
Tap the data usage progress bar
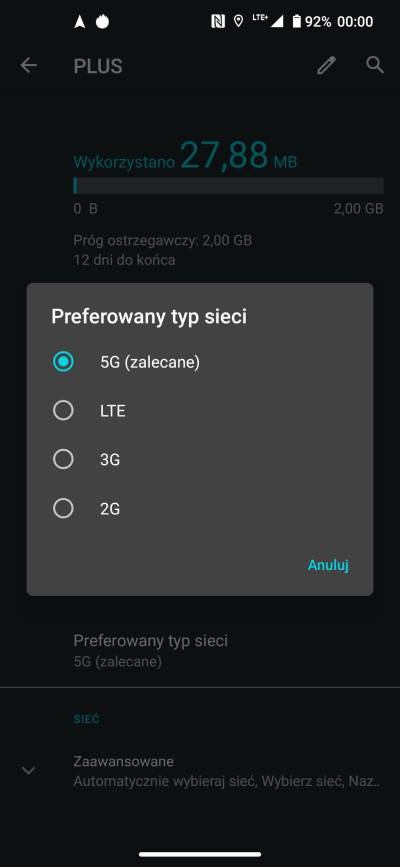228,186
